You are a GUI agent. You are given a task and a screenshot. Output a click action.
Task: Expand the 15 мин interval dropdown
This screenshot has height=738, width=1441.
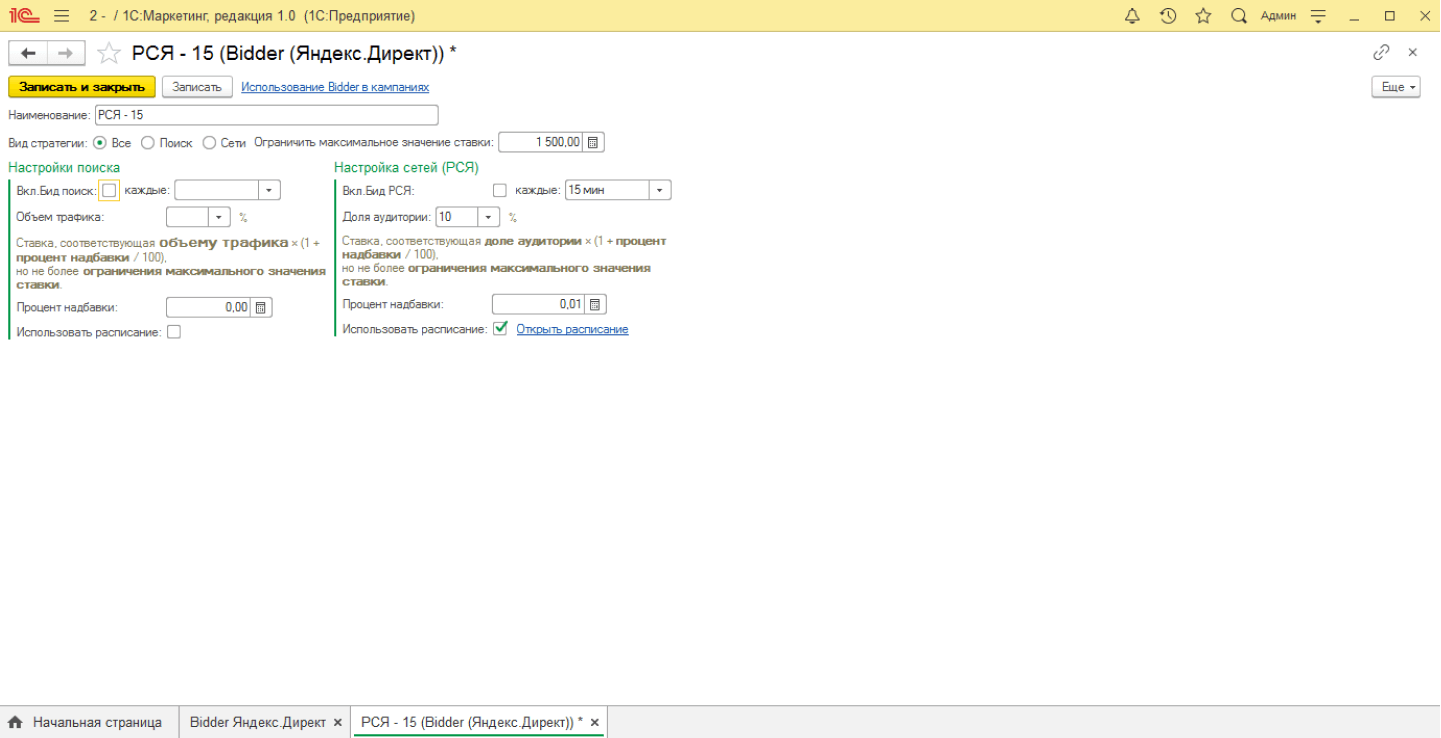coord(659,190)
